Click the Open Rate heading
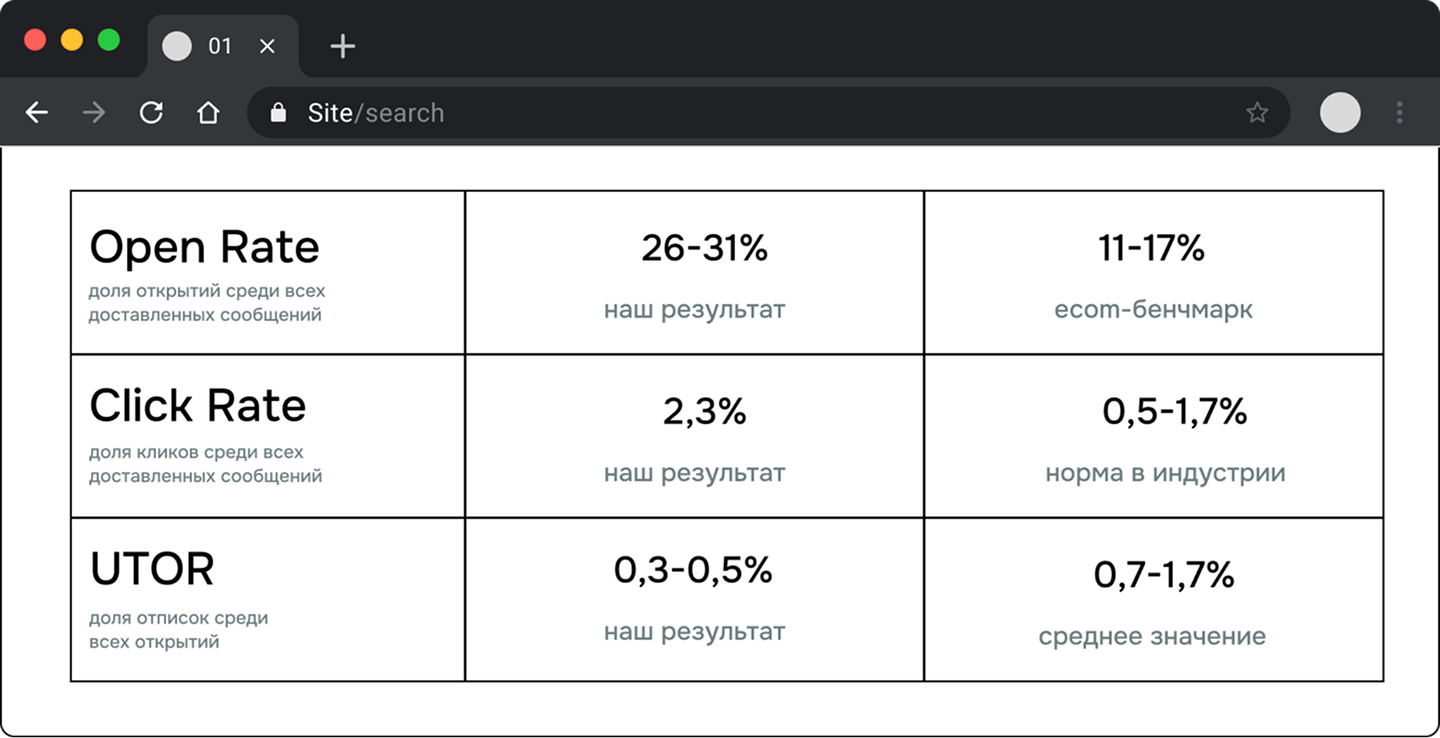Screen dimensions: 1440x738 coord(204,247)
